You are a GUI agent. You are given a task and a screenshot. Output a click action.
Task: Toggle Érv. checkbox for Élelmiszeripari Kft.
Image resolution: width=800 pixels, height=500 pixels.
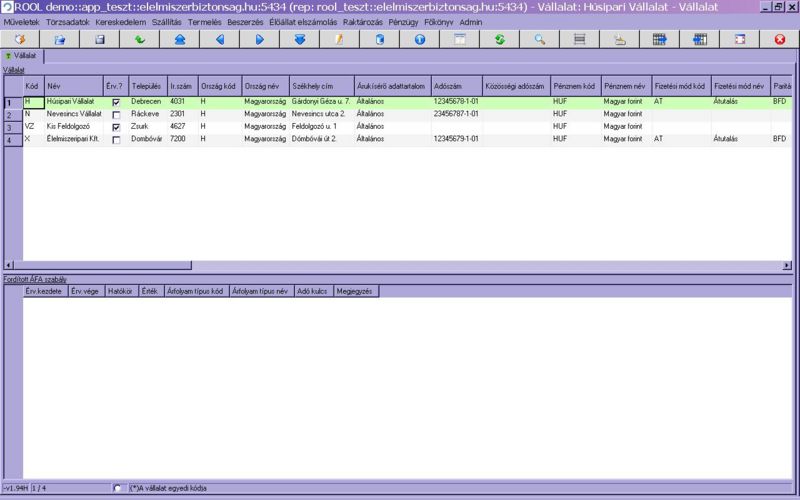(x=116, y=140)
